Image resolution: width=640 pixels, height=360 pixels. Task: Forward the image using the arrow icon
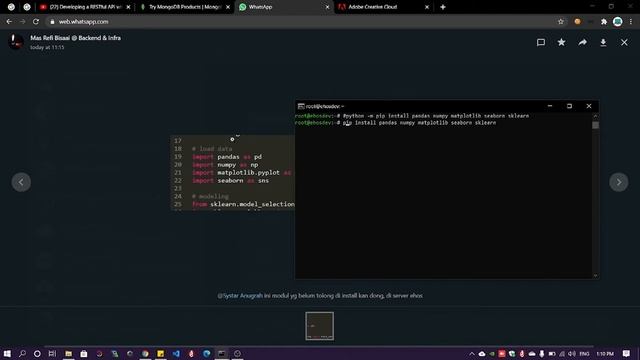coord(582,42)
